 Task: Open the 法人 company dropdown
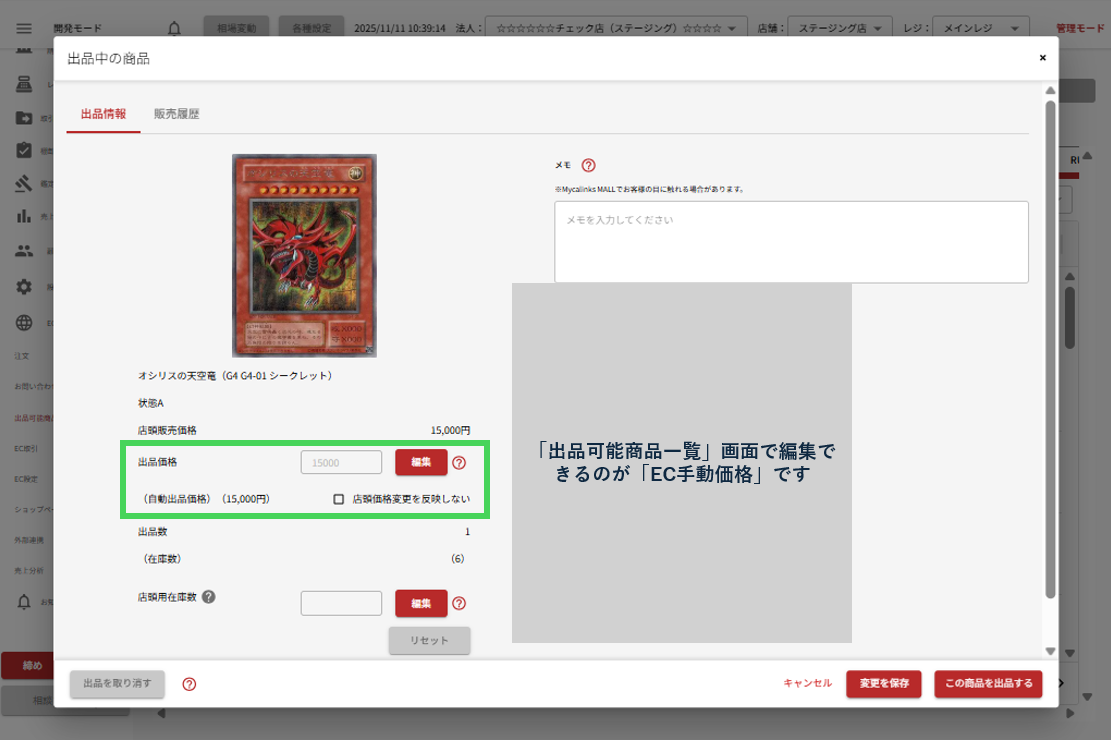click(615, 28)
